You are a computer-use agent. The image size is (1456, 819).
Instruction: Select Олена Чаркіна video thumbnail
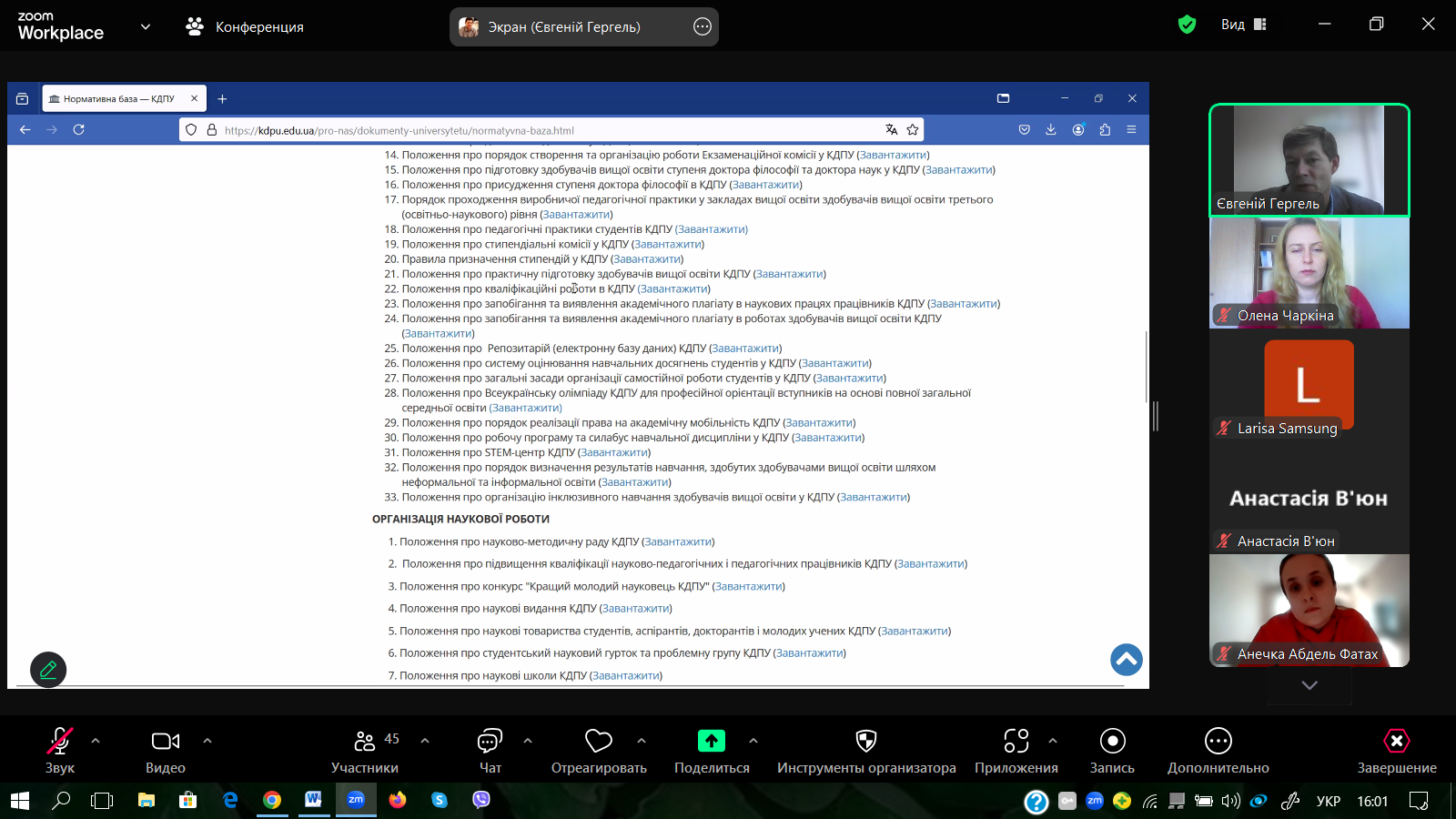[1309, 273]
